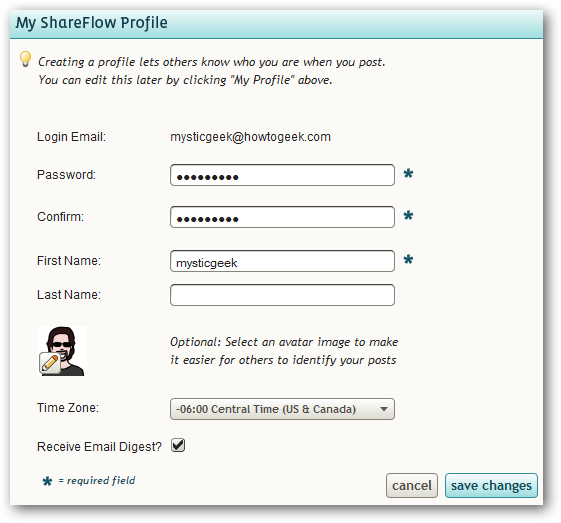
Task: Open the Time Zone dropdown
Action: [282, 409]
